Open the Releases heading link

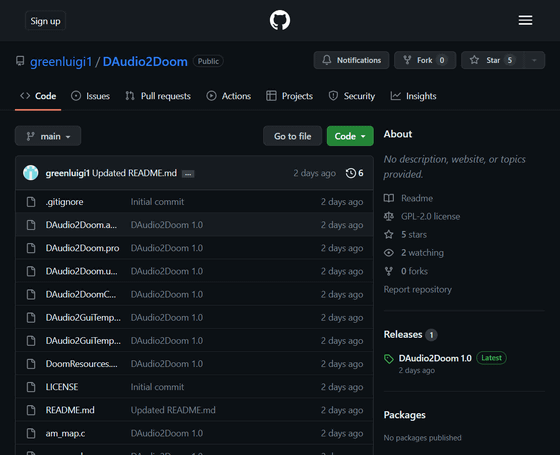pyautogui.click(x=403, y=335)
